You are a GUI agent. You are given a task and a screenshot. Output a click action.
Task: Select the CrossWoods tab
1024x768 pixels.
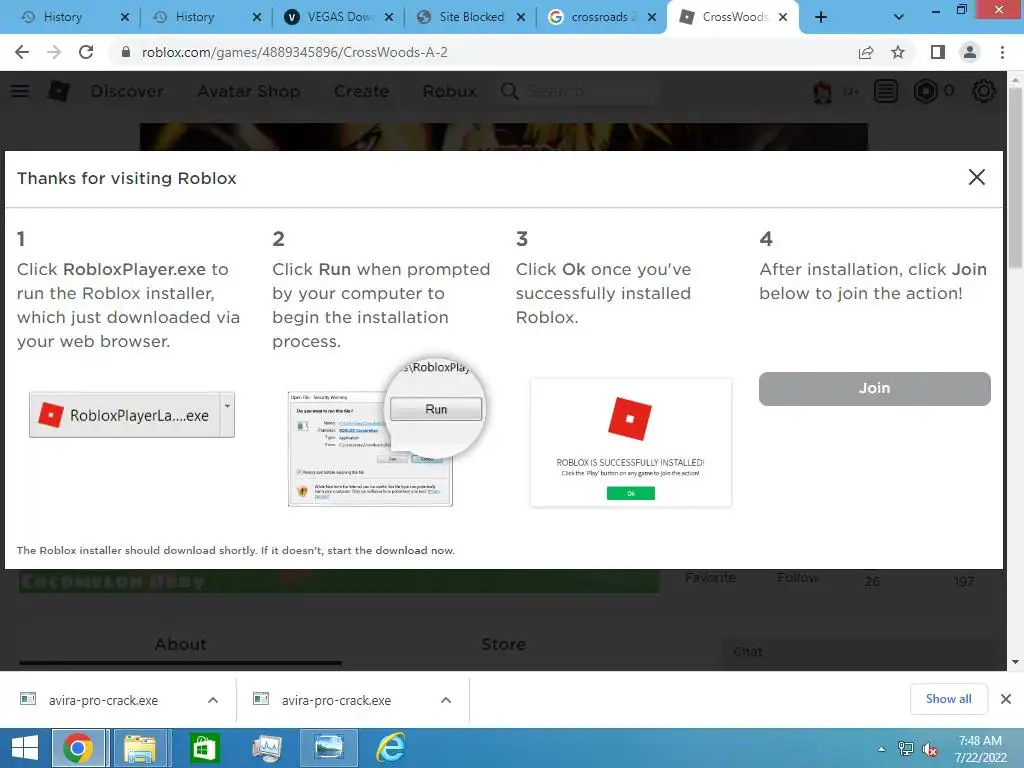pyautogui.click(x=734, y=17)
